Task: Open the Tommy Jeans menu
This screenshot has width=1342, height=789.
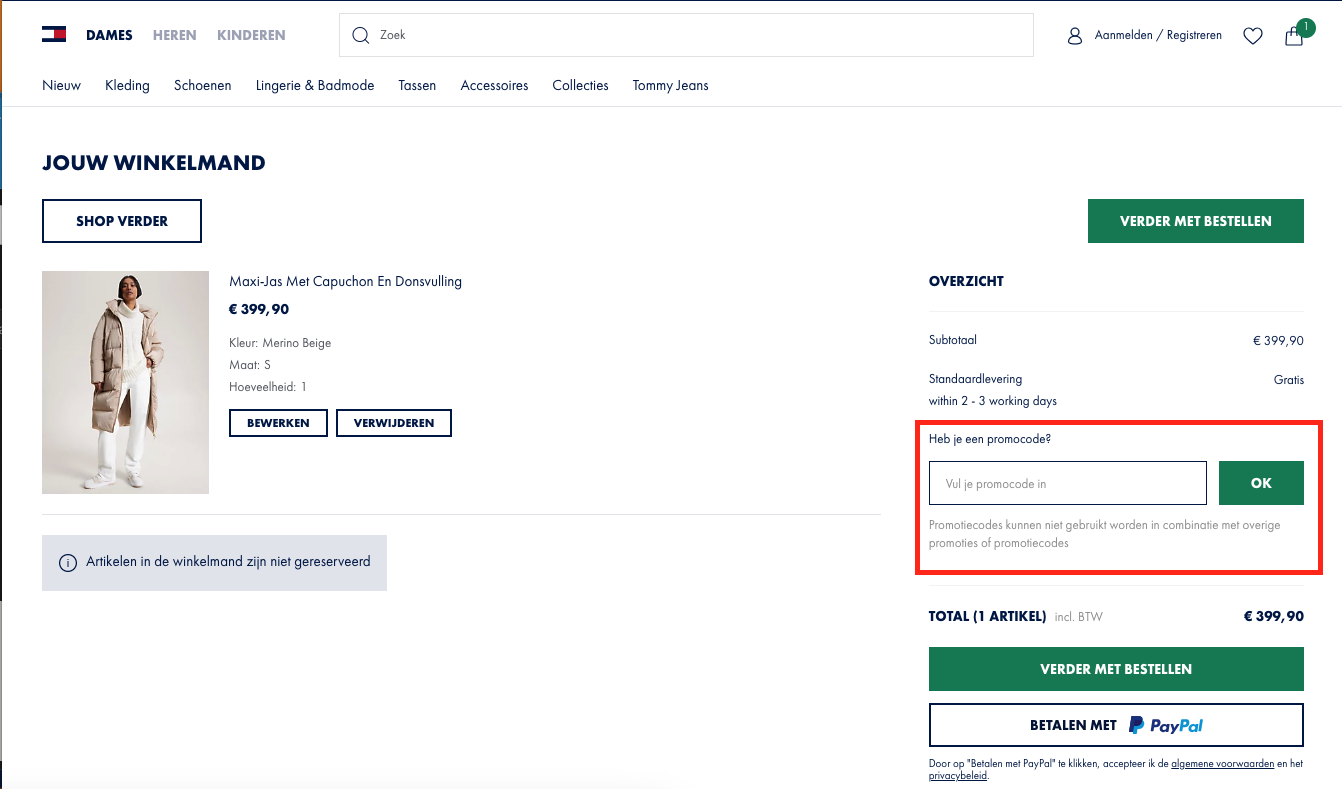Action: click(x=670, y=86)
